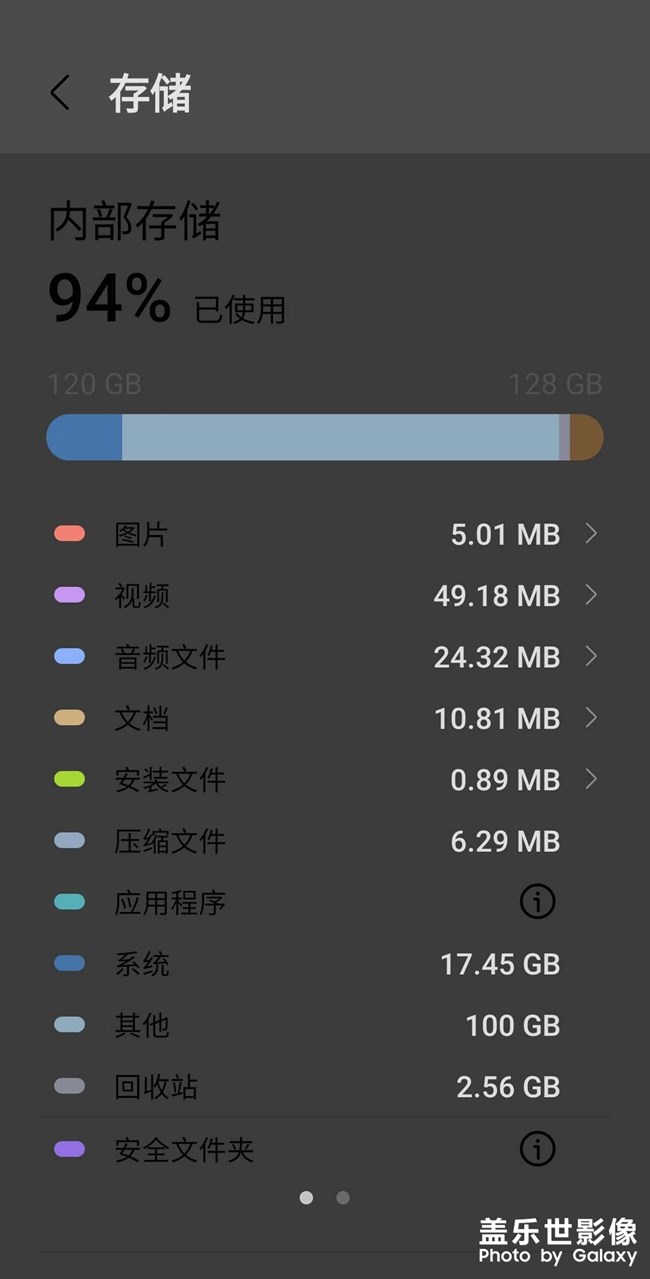Open details for 音频文件 via arrow
This screenshot has width=650, height=1279.
pyautogui.click(x=593, y=656)
